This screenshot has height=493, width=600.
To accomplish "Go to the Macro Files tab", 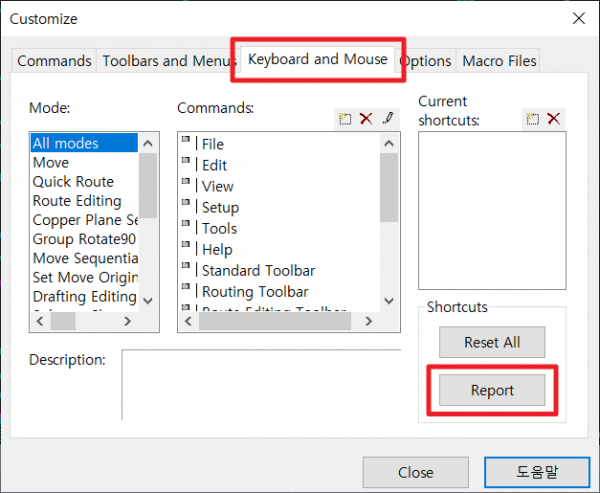I will (x=499, y=61).
